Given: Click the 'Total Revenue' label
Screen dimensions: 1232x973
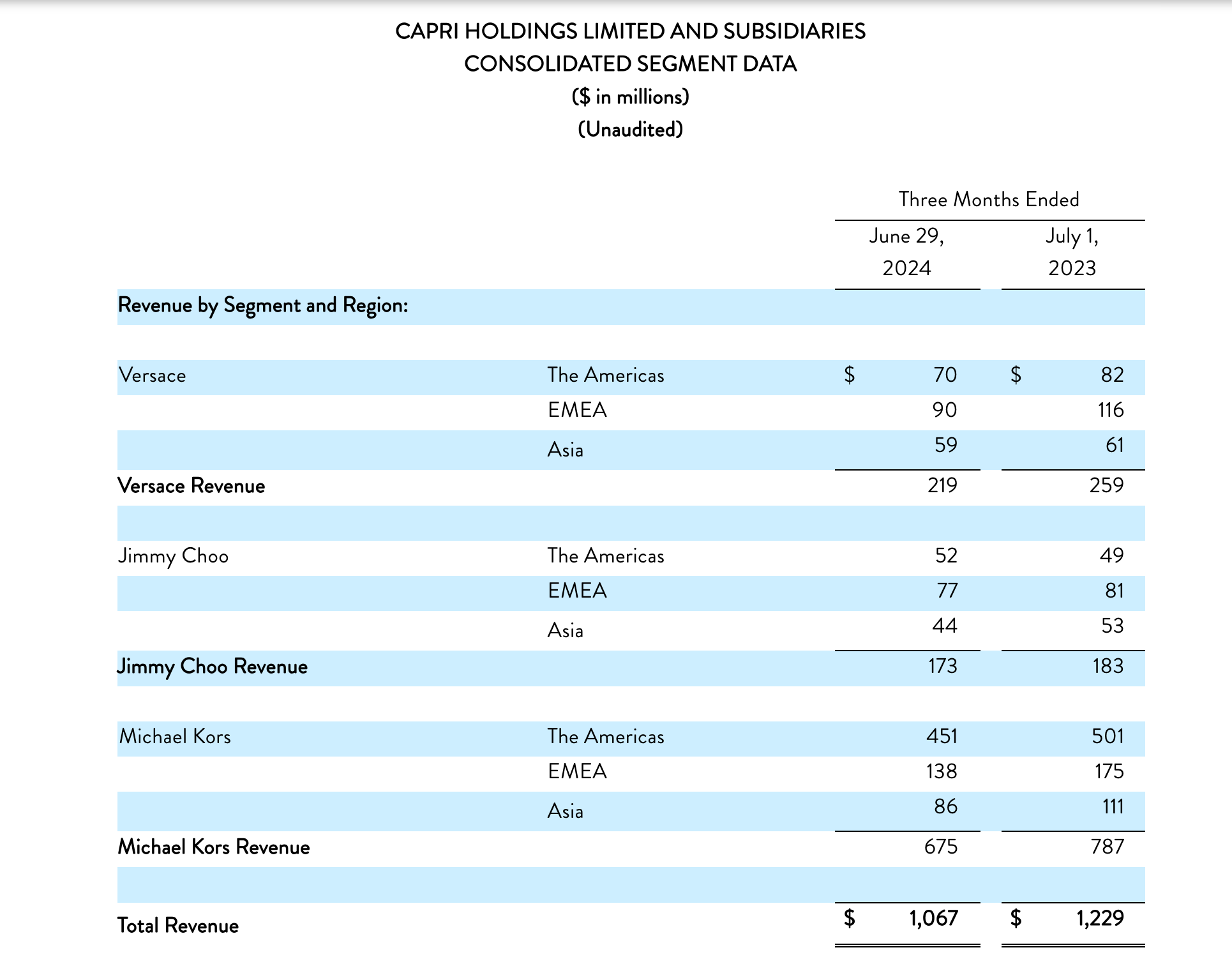Looking at the screenshot, I should [x=178, y=926].
